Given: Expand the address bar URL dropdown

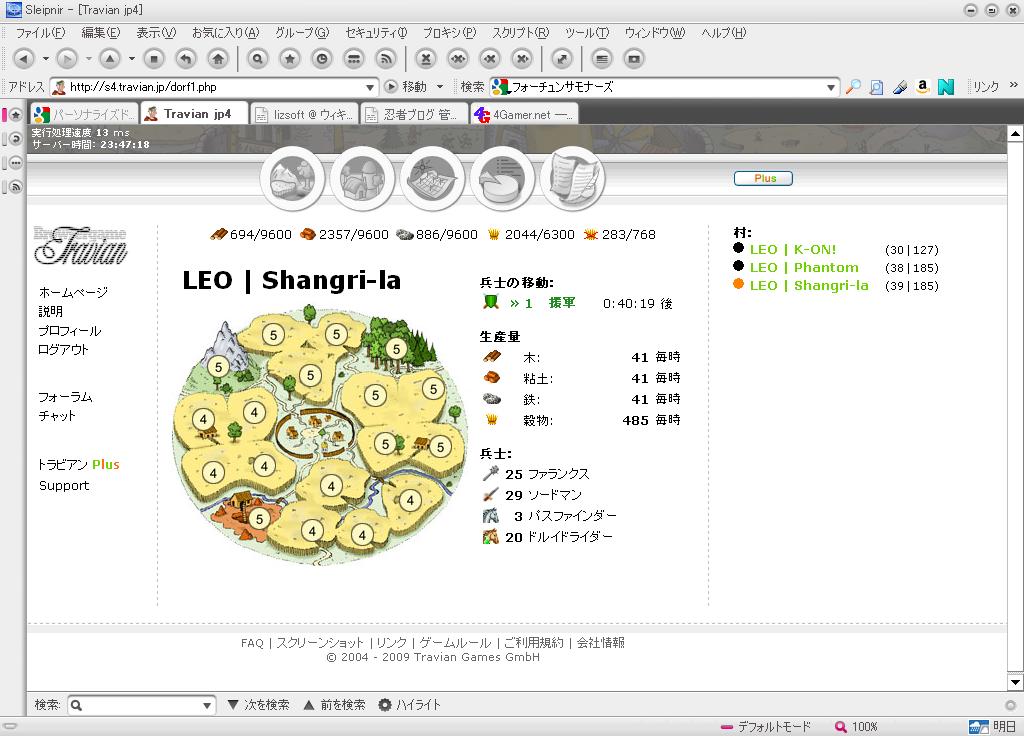Looking at the screenshot, I should point(370,87).
